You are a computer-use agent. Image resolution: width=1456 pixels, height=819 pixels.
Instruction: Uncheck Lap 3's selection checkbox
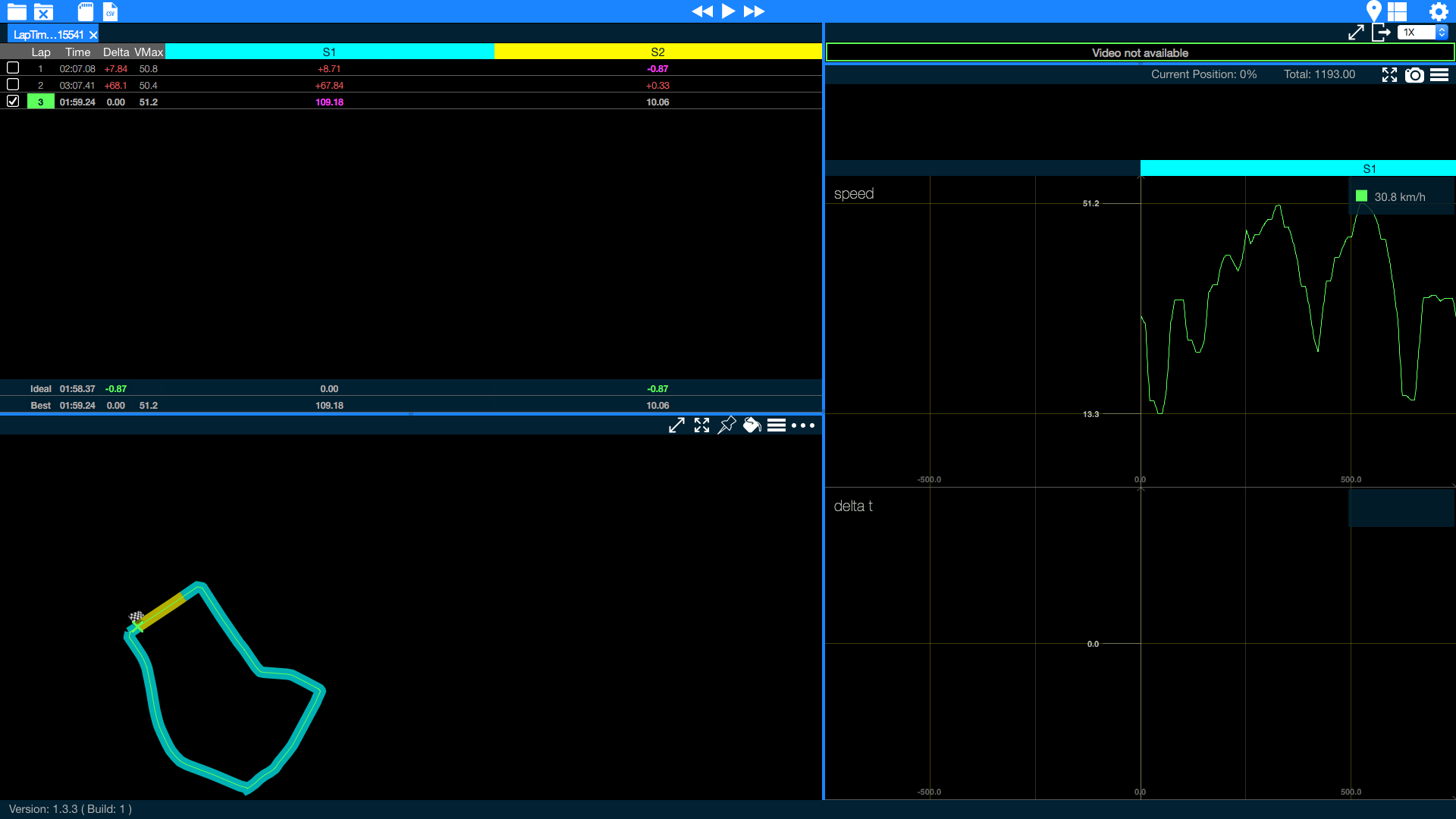click(x=12, y=100)
